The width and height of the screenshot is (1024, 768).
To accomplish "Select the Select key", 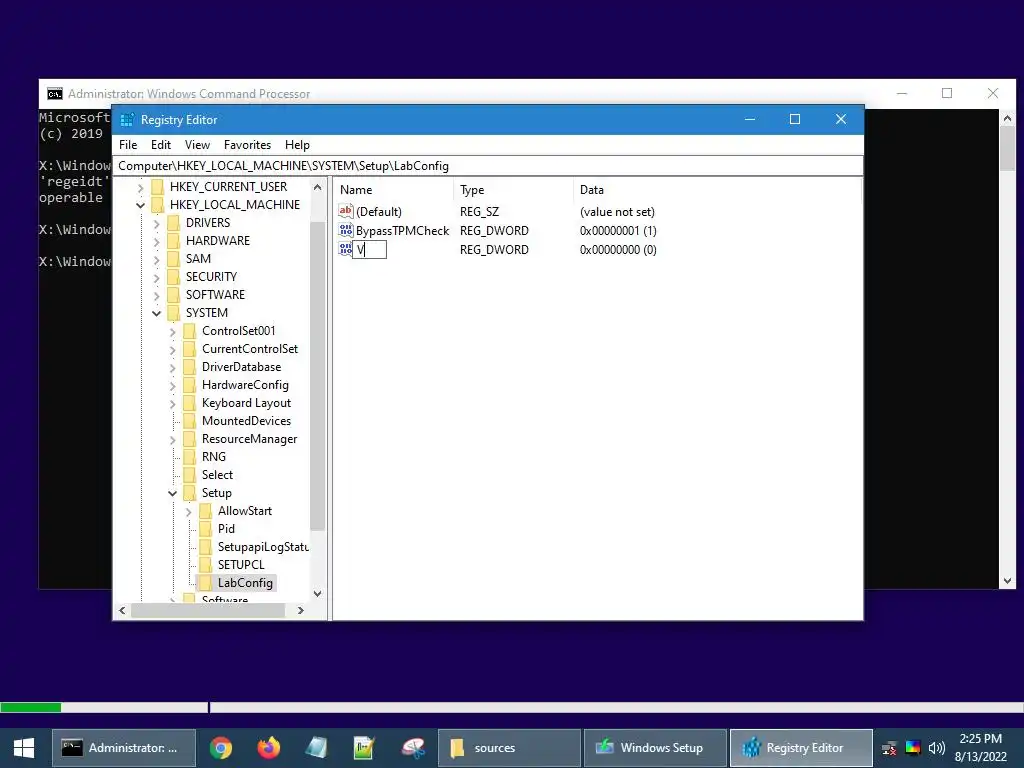I will pos(217,475).
